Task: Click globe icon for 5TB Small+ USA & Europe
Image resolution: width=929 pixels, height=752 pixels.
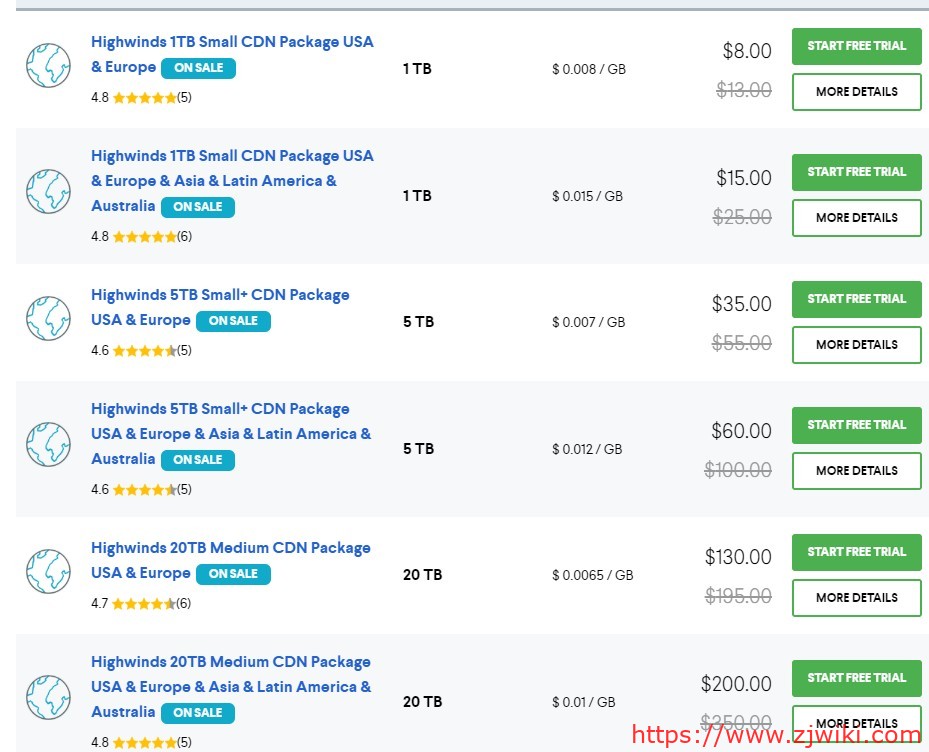Action: click(48, 318)
